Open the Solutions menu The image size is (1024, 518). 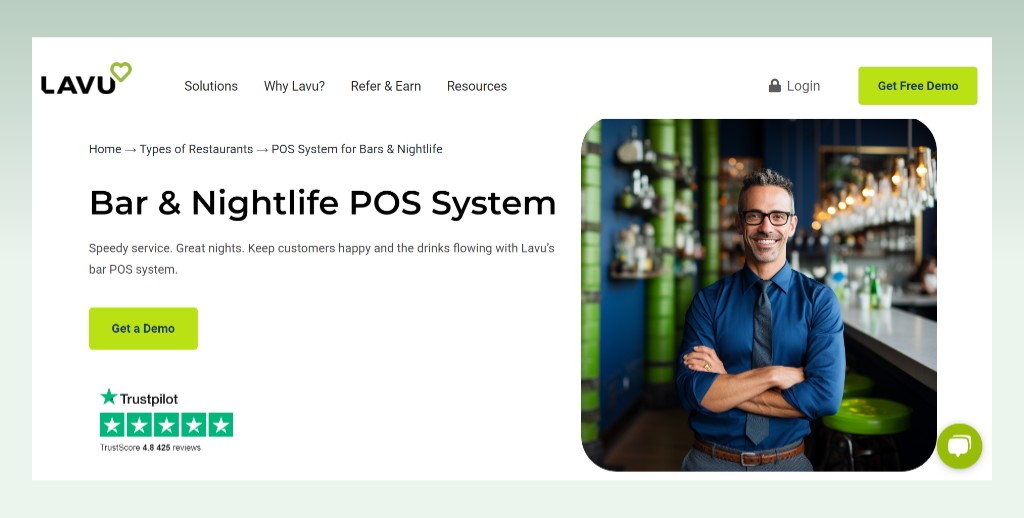[x=211, y=86]
